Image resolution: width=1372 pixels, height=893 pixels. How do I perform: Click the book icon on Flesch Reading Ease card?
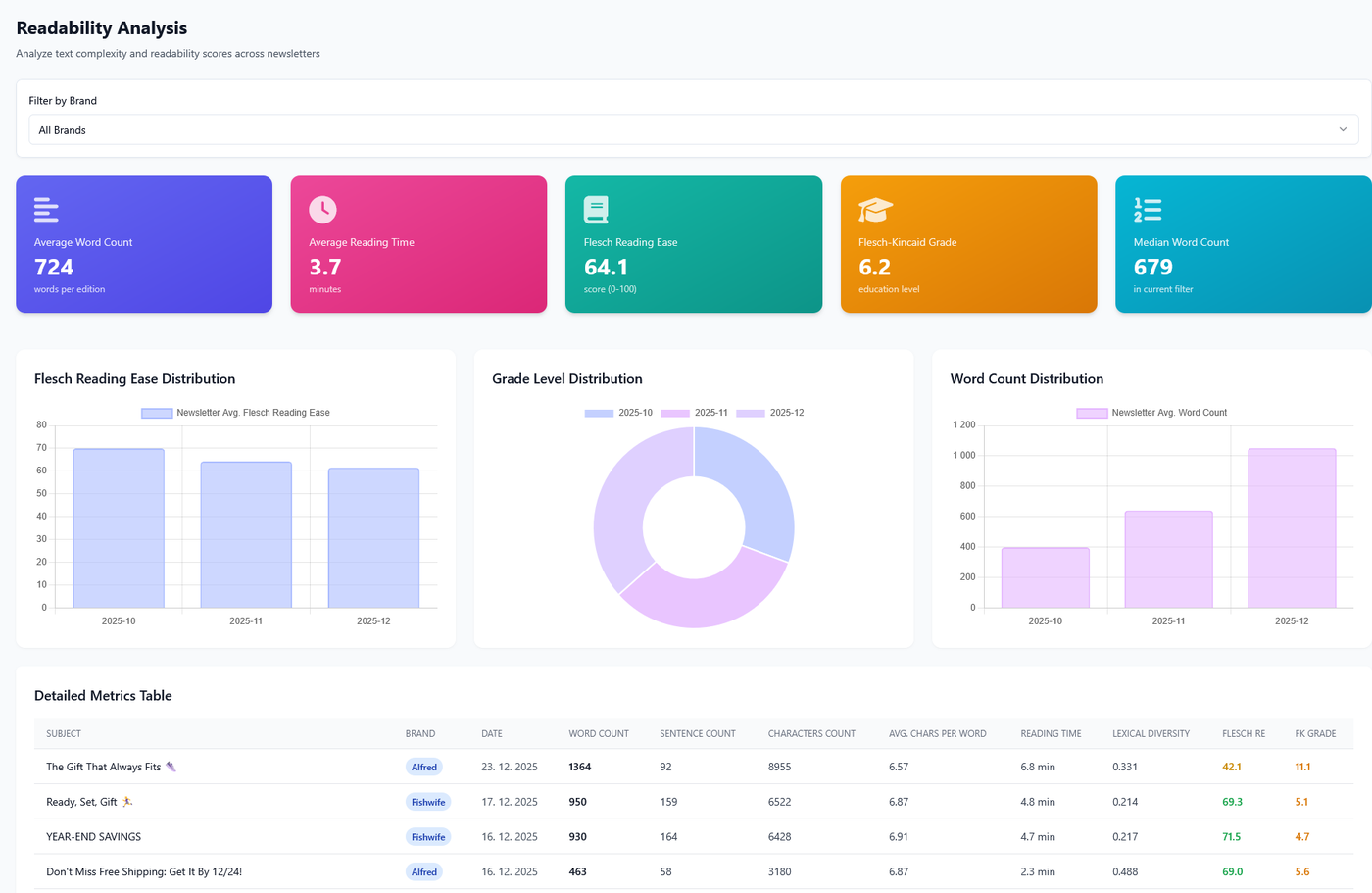pos(596,210)
